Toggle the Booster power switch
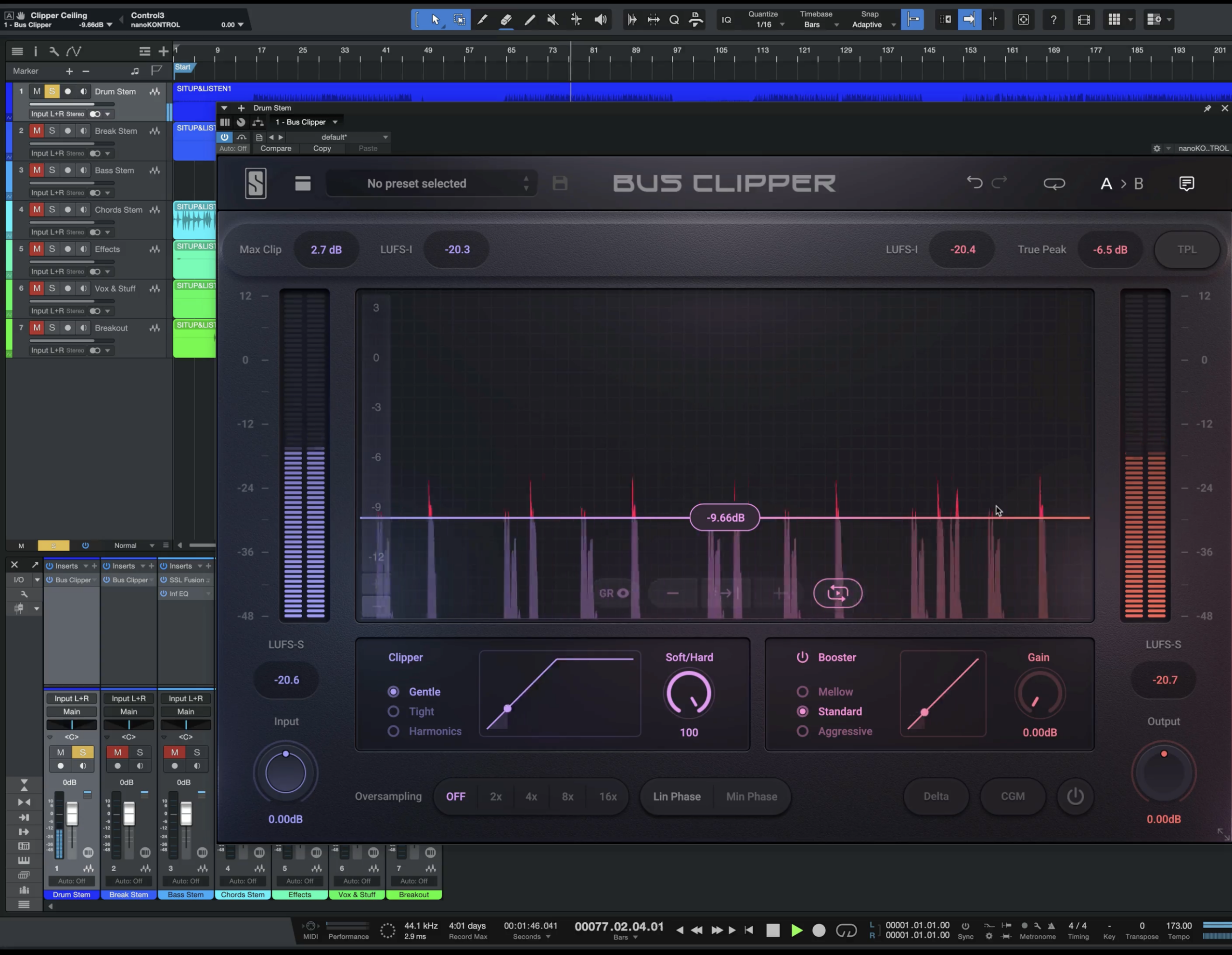This screenshot has height=955, width=1232. click(x=802, y=657)
